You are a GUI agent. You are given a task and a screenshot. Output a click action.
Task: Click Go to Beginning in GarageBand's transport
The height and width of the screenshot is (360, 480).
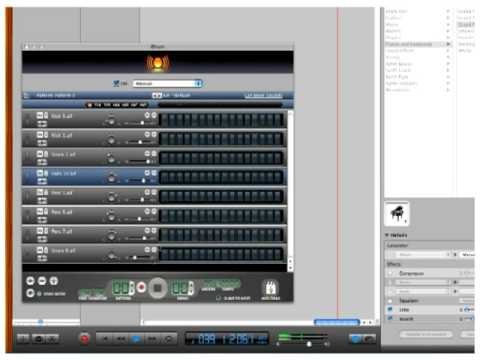click(105, 339)
